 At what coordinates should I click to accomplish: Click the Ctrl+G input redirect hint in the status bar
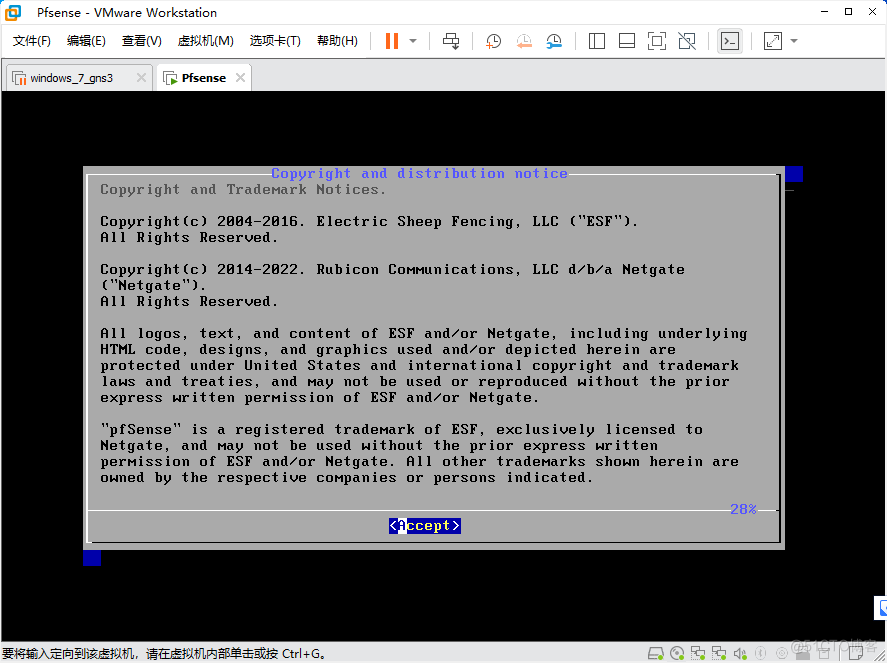pyautogui.click(x=165, y=654)
